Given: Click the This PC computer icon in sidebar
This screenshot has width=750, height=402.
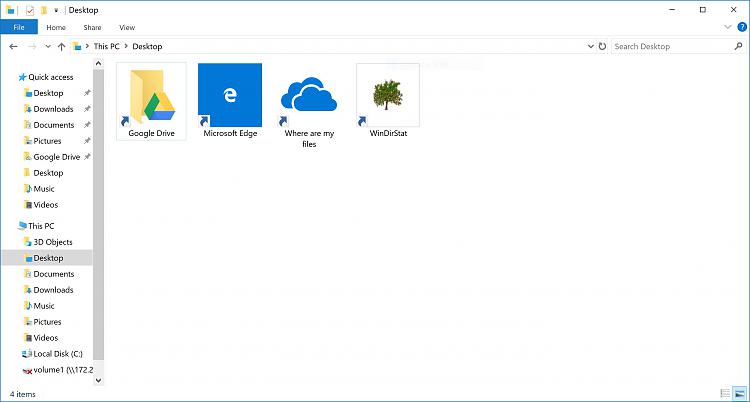Looking at the screenshot, I should (22, 226).
